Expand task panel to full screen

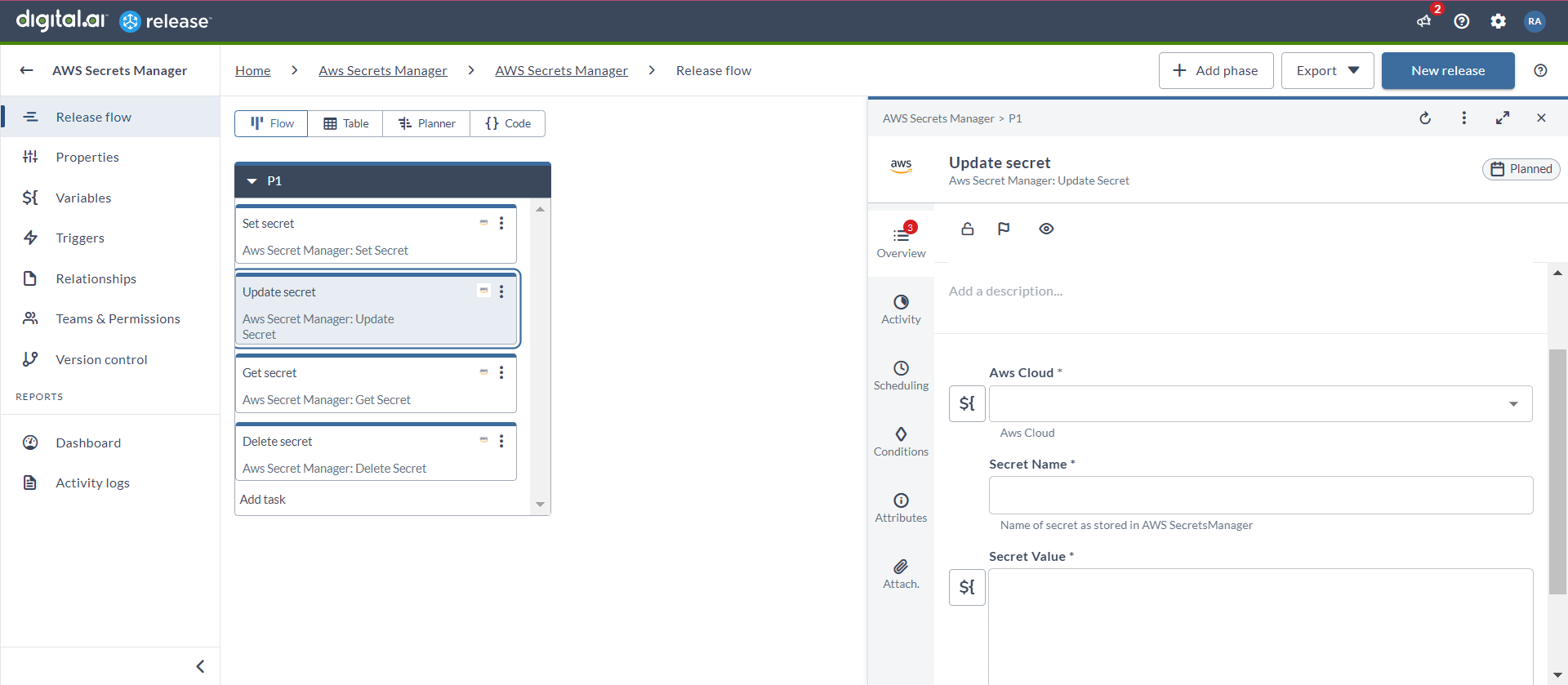point(1503,118)
